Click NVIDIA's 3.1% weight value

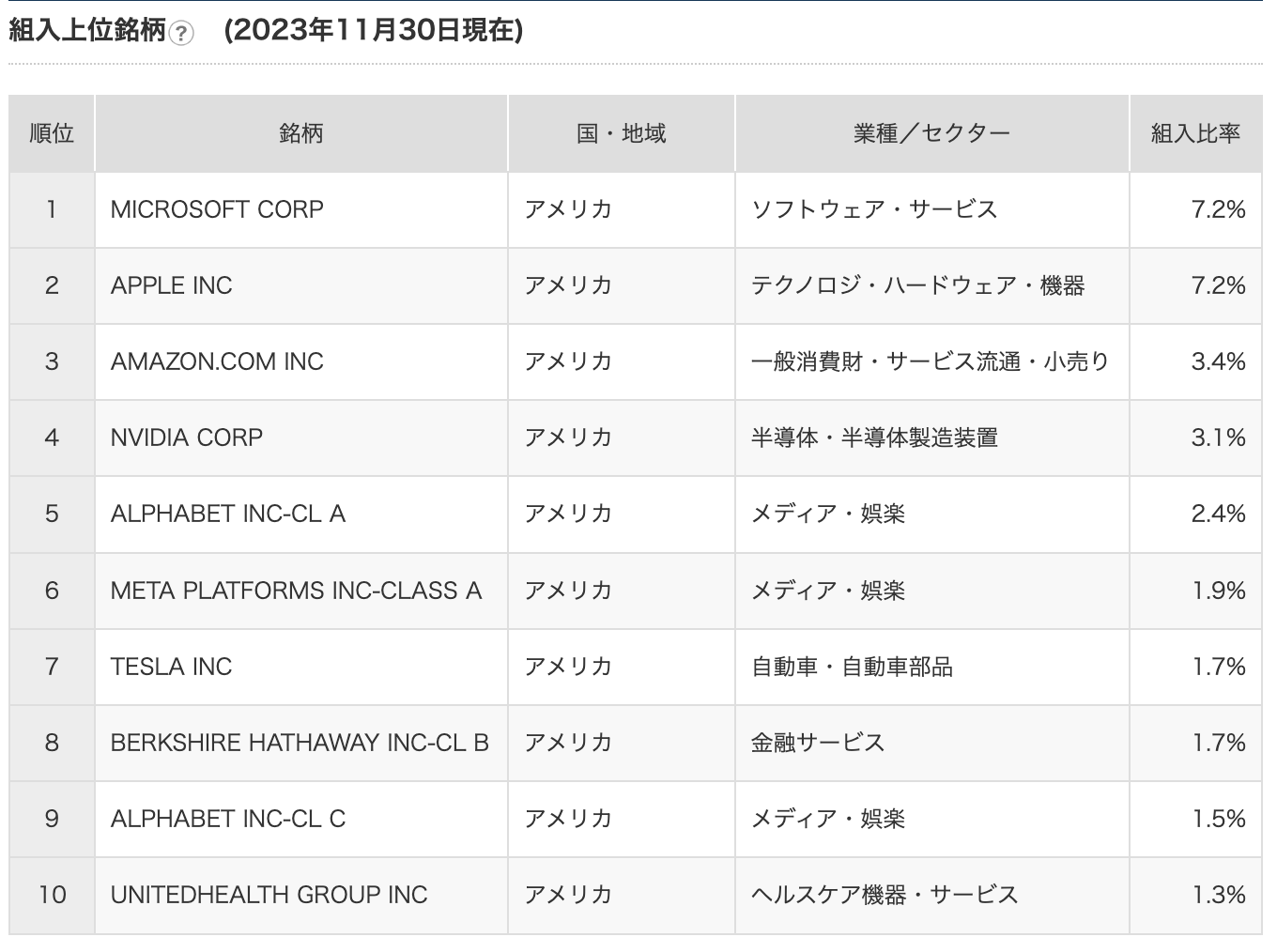pos(1218,438)
